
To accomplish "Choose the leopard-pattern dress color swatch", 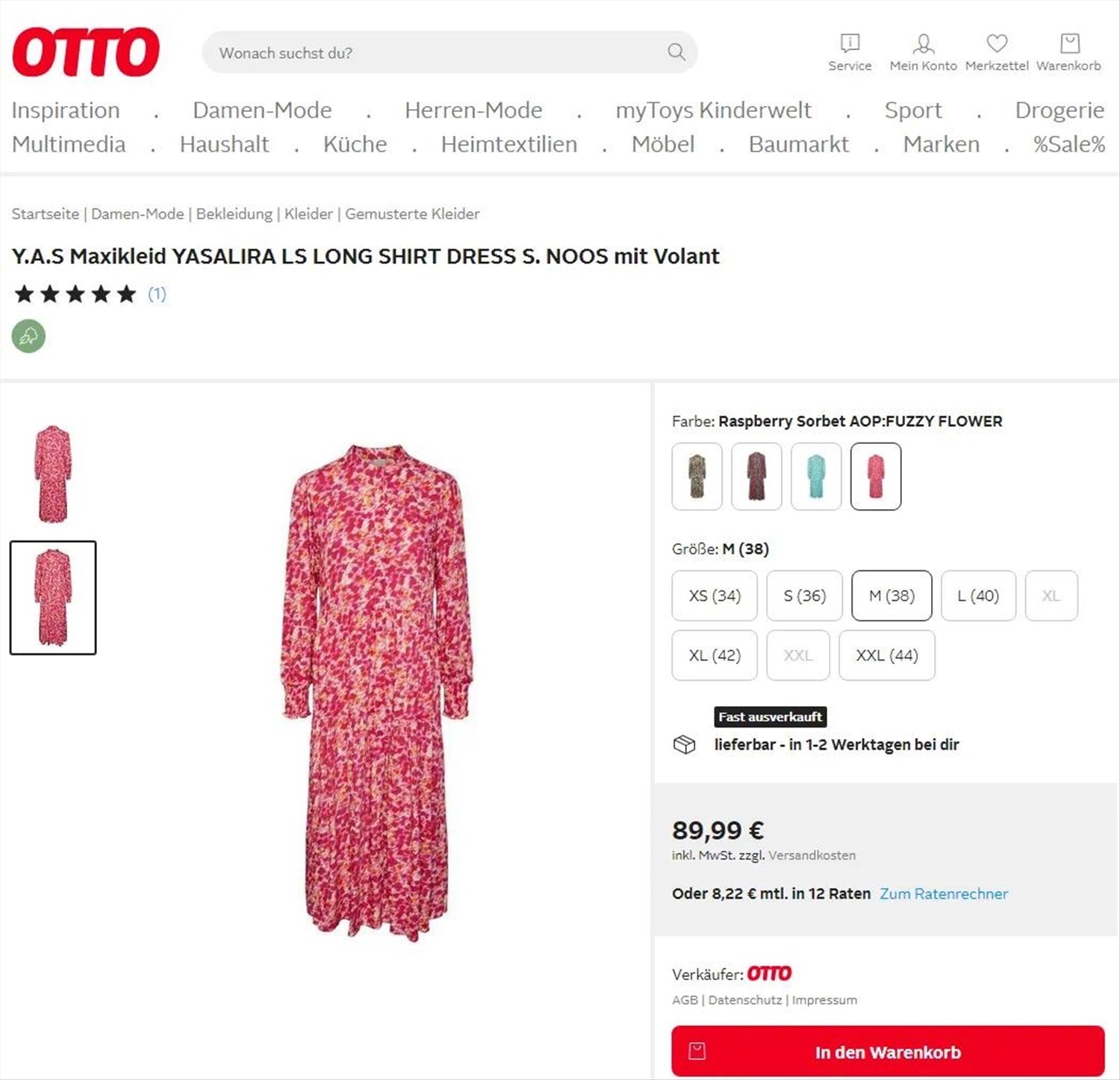I will pyautogui.click(x=697, y=476).
